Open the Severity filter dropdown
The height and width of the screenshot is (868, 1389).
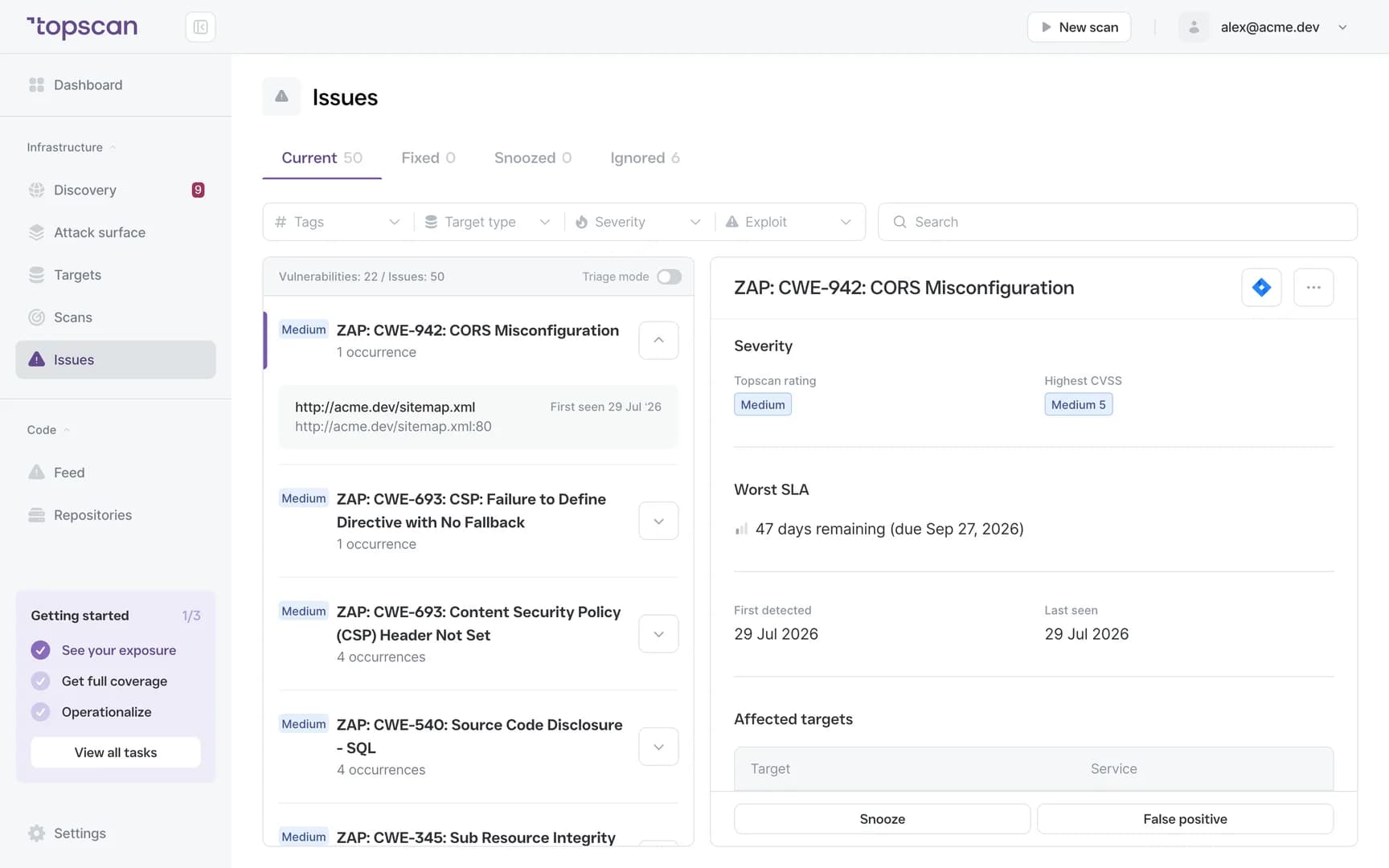click(639, 222)
